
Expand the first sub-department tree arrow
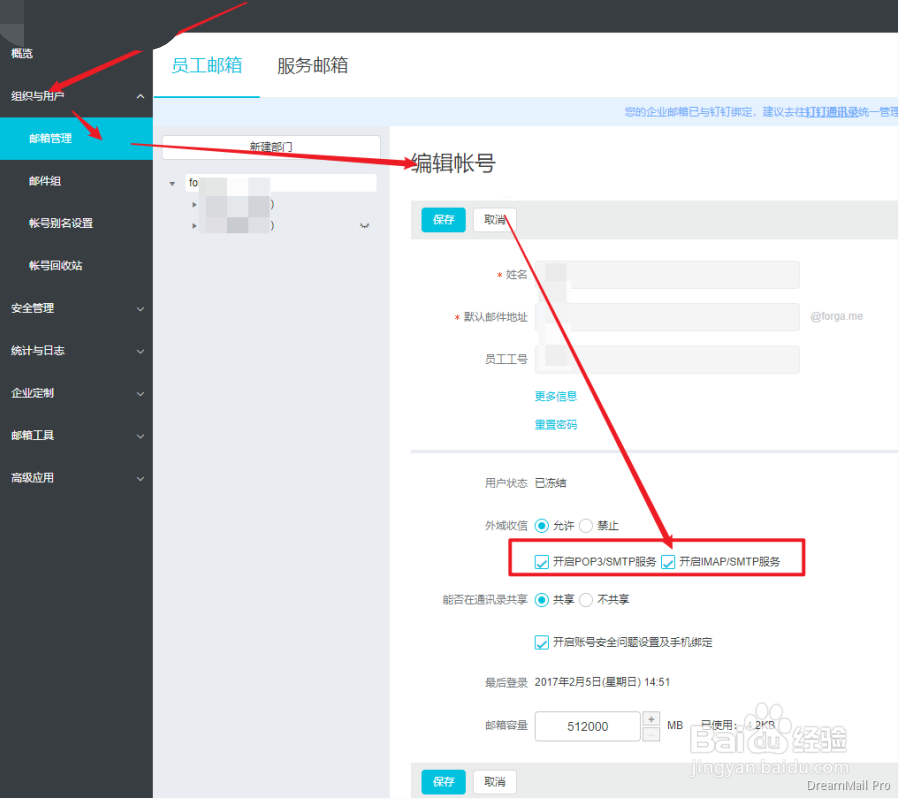pyautogui.click(x=194, y=205)
